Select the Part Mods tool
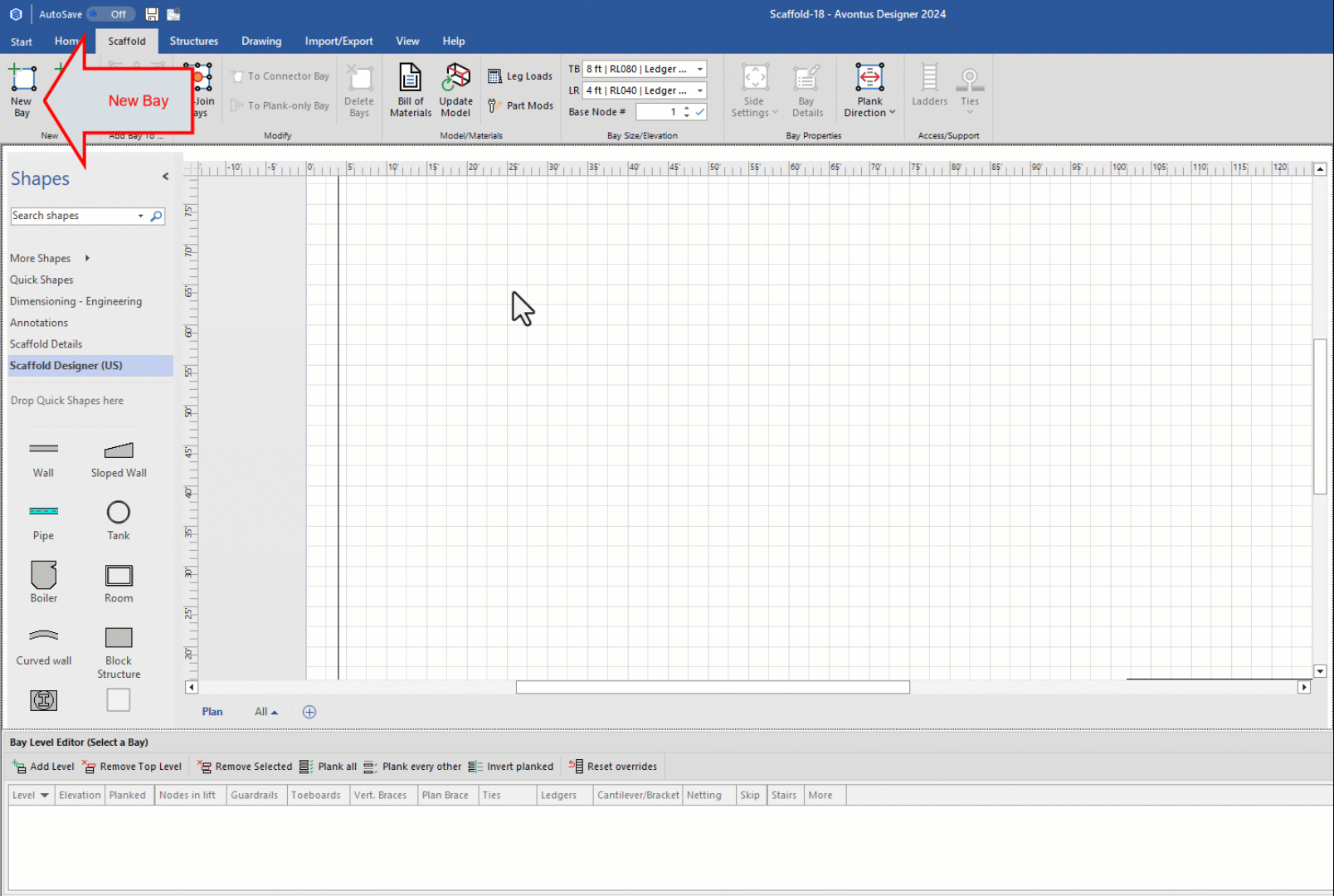The image size is (1334, 896). (520, 106)
